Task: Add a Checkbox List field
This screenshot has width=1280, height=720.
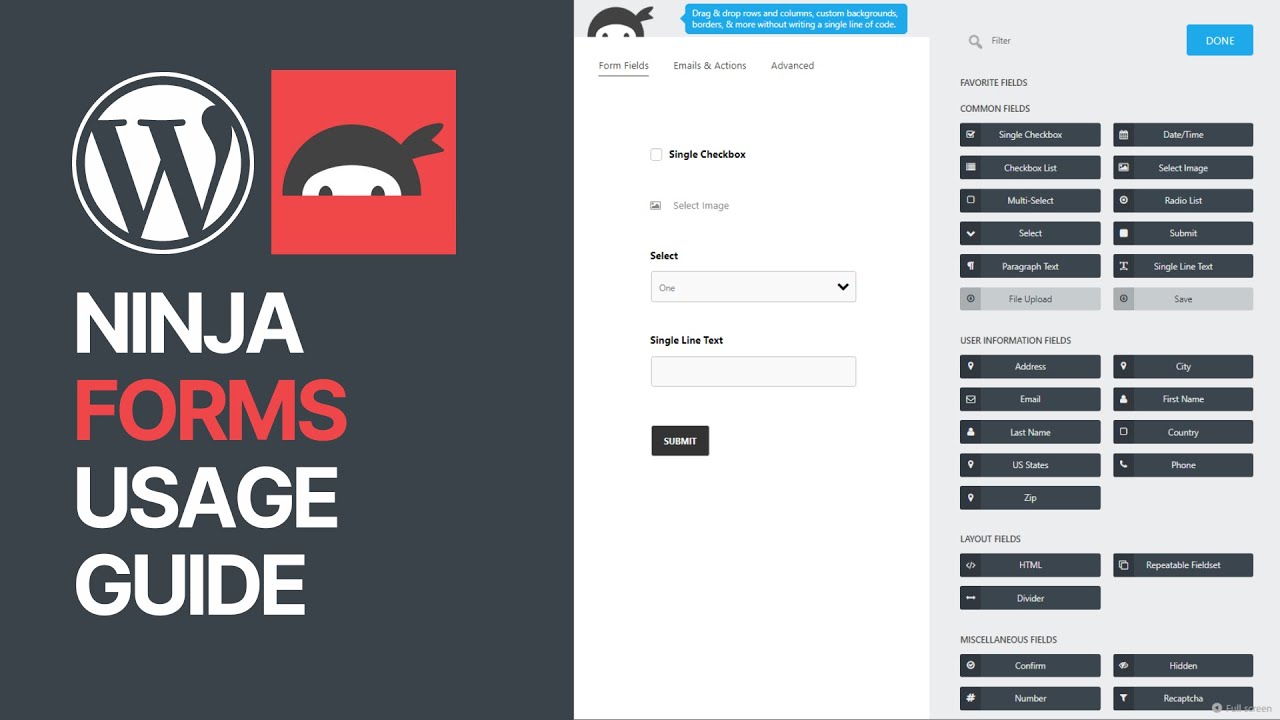Action: point(1030,168)
